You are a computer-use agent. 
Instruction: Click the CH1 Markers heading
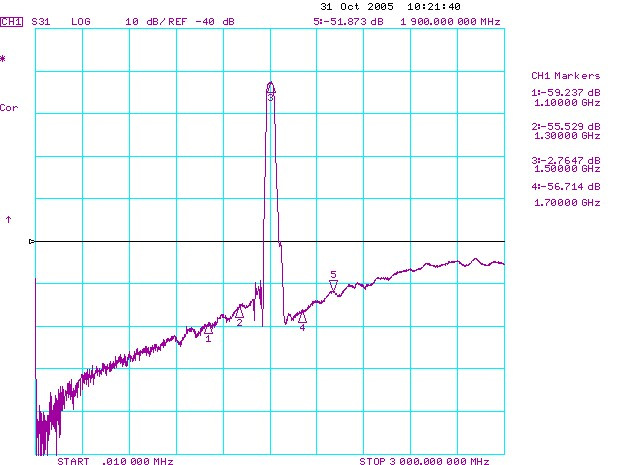coord(565,76)
